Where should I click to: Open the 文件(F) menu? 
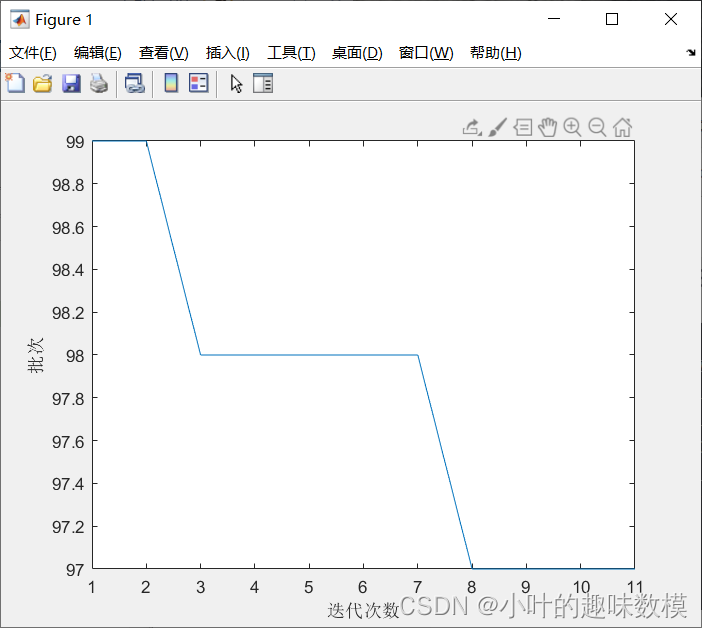(33, 53)
